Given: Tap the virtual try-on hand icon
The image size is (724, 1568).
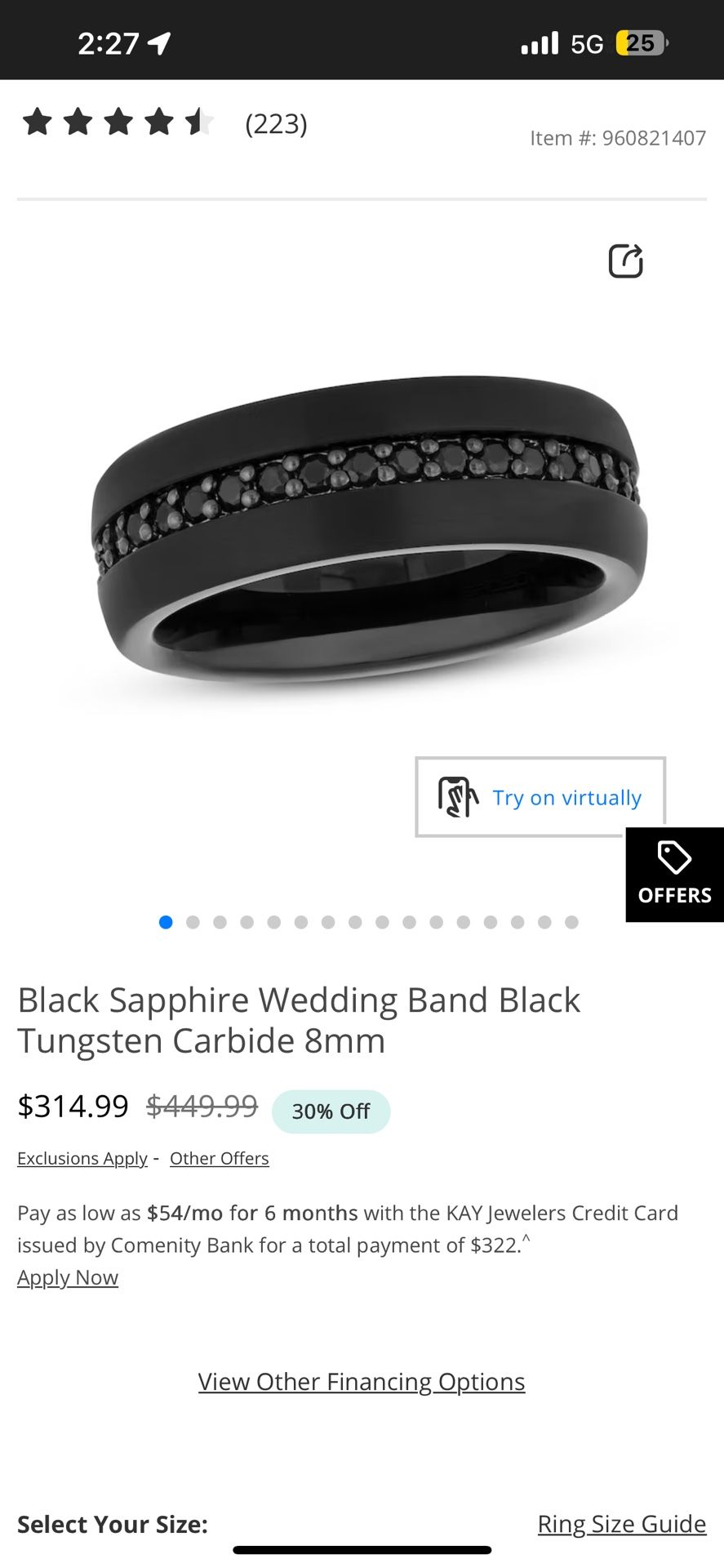Looking at the screenshot, I should (x=458, y=797).
